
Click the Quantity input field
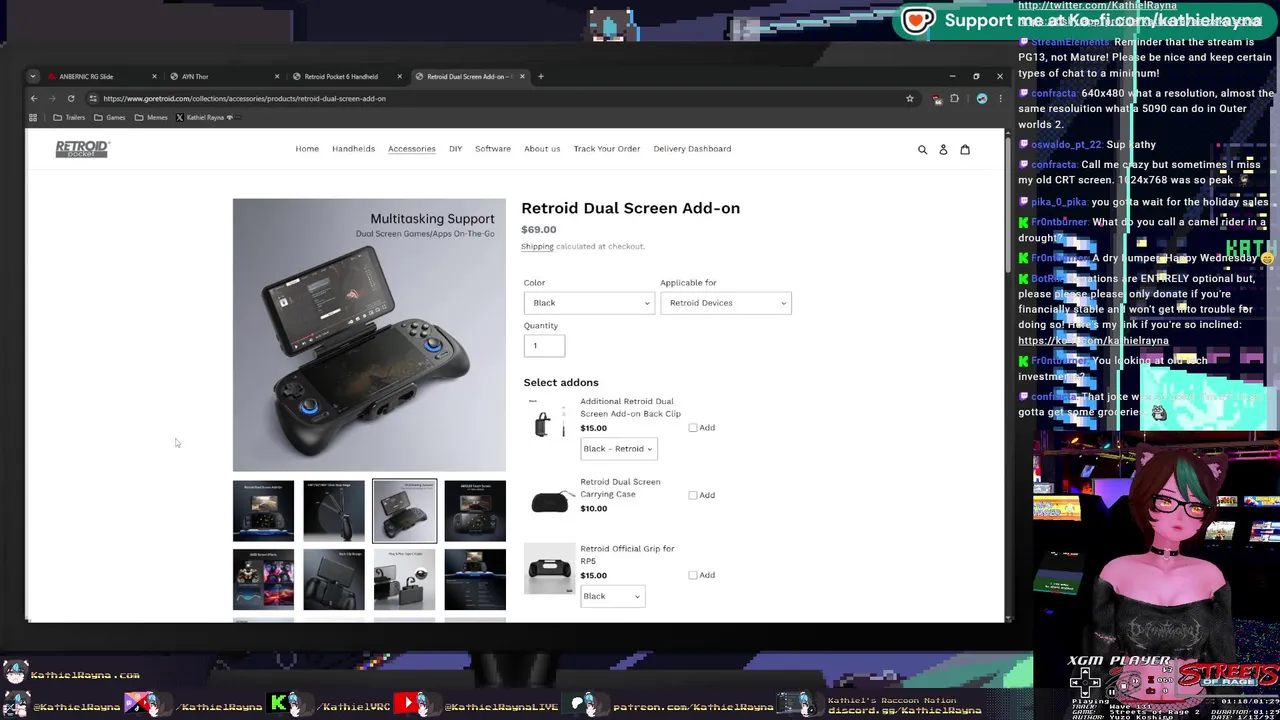click(x=544, y=346)
